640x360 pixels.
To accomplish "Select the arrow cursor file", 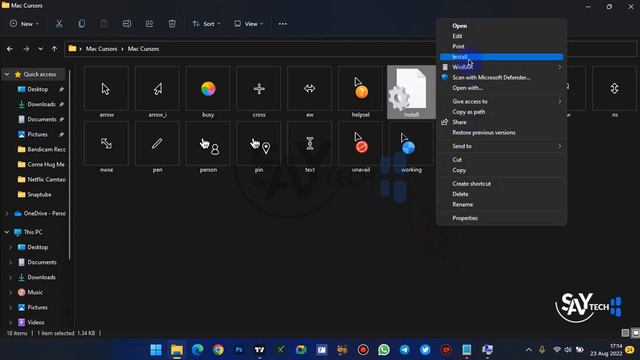I will tap(106, 93).
